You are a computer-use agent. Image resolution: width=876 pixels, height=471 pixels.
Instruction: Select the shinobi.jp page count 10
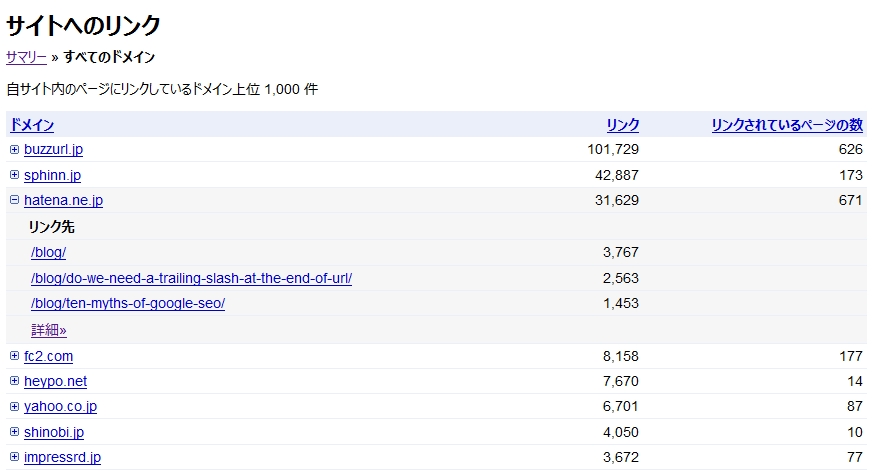(x=855, y=432)
